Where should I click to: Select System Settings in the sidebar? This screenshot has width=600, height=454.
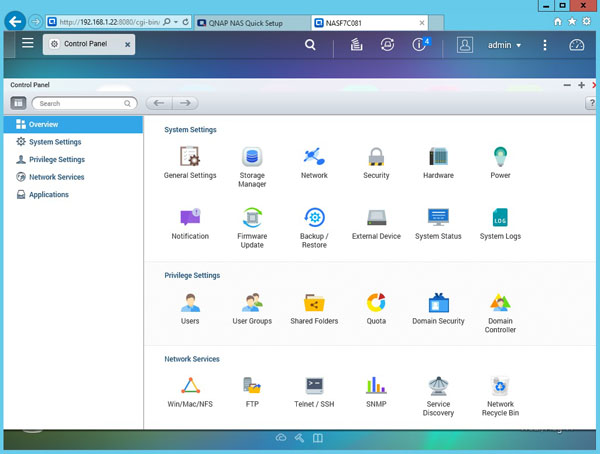pos(55,142)
